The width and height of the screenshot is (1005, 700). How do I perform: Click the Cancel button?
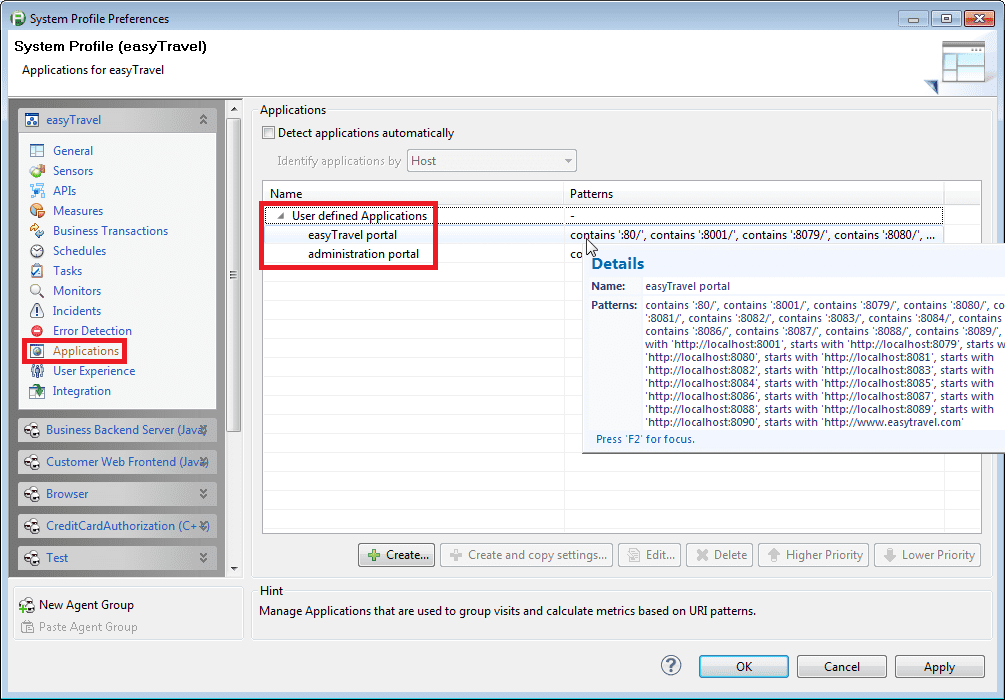coord(842,667)
